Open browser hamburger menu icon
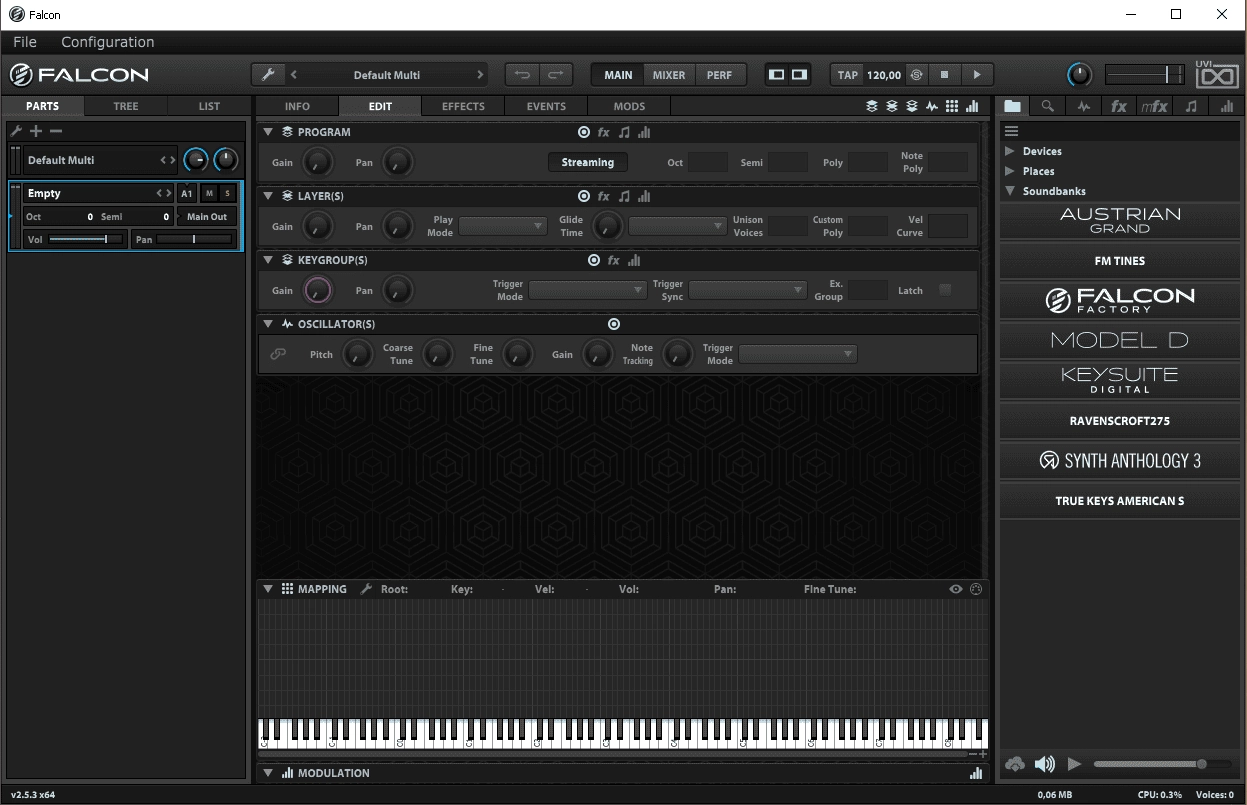 (1011, 131)
